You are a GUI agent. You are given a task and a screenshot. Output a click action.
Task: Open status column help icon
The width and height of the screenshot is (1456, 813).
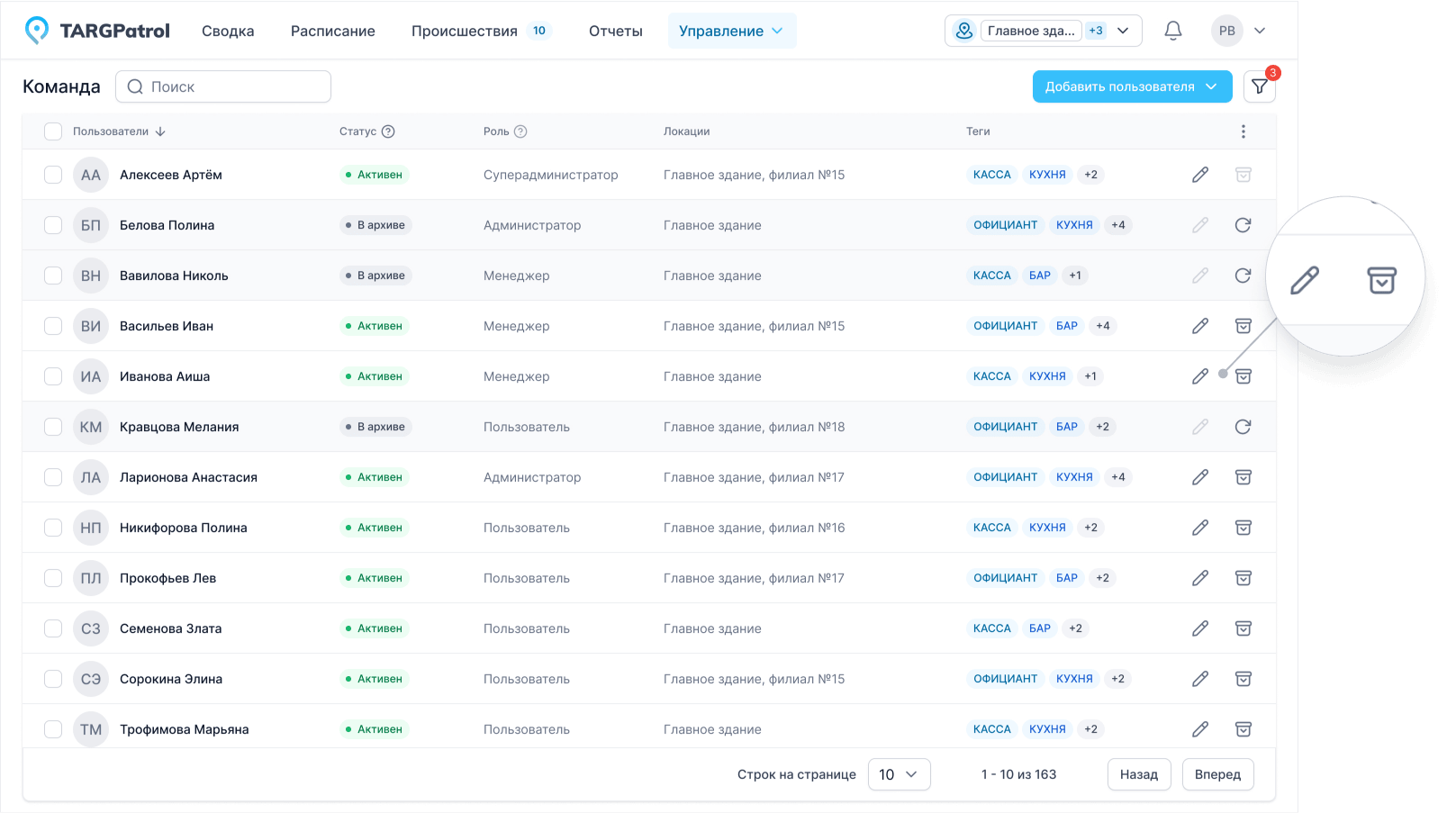[388, 131]
